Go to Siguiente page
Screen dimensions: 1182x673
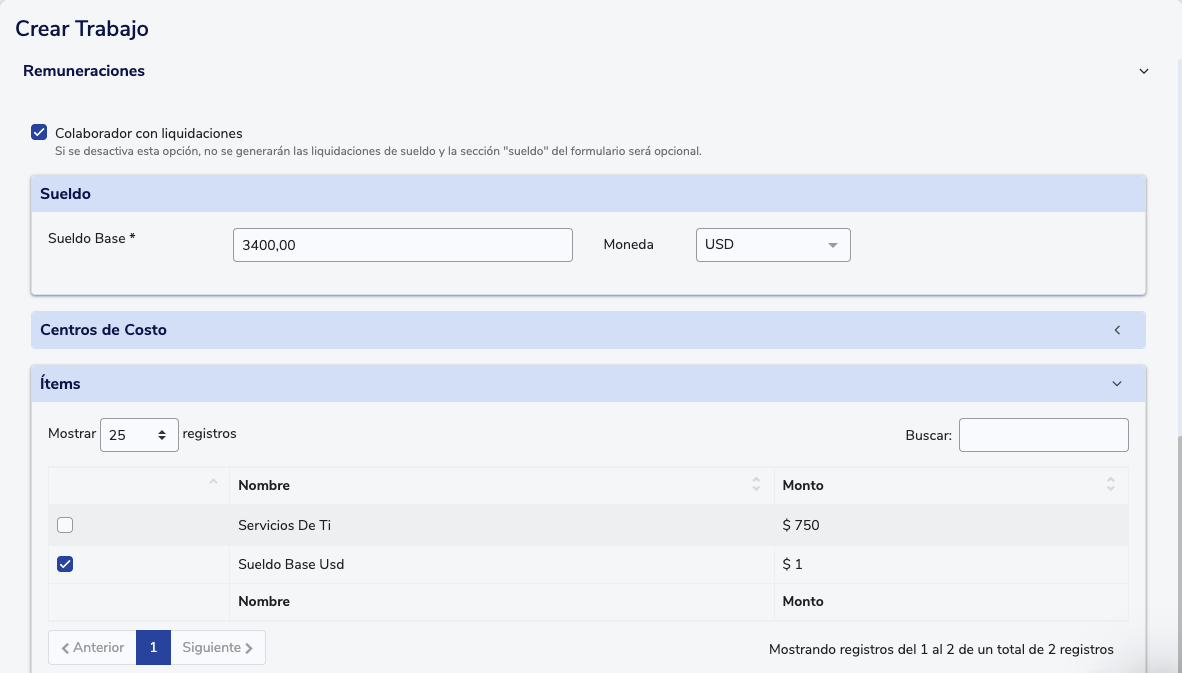pos(218,648)
